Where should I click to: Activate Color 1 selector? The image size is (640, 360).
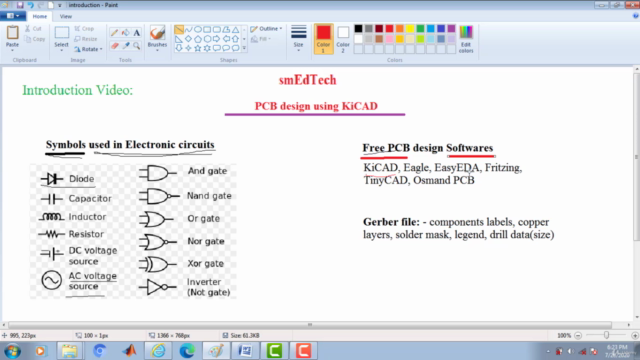coord(323,39)
